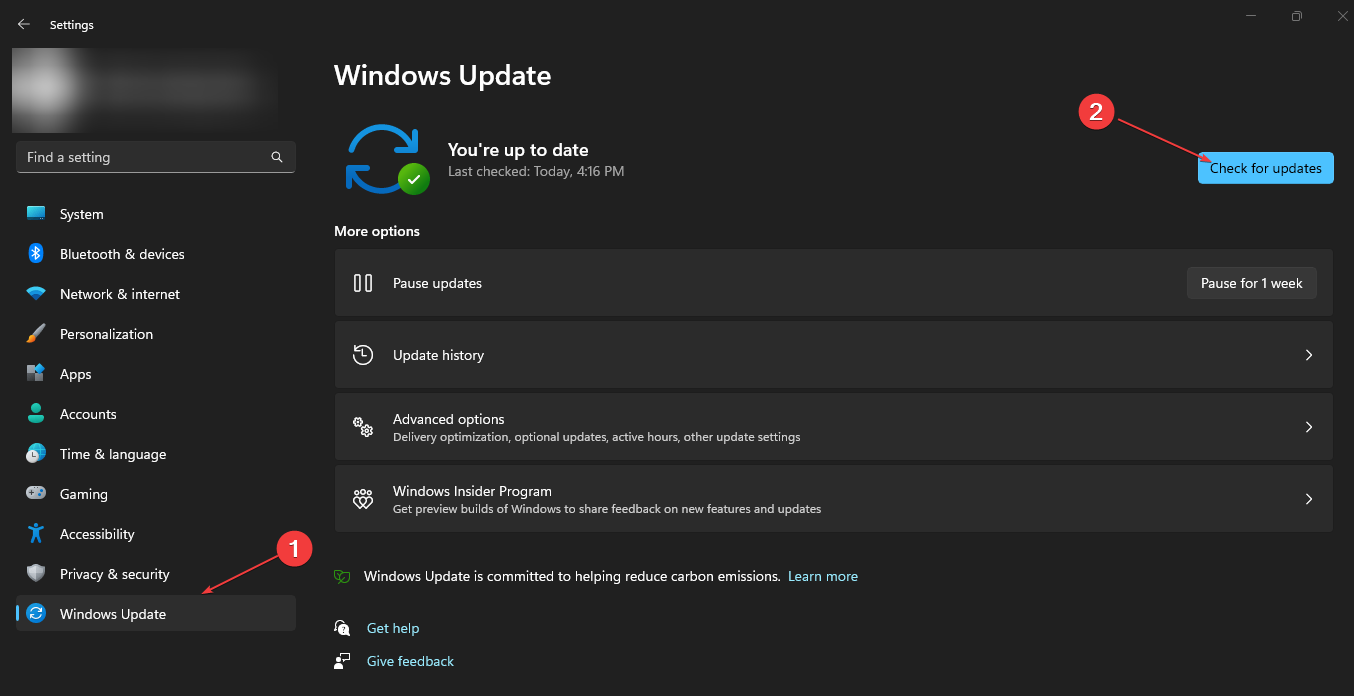Click the green leaf carbon icon

tap(342, 576)
